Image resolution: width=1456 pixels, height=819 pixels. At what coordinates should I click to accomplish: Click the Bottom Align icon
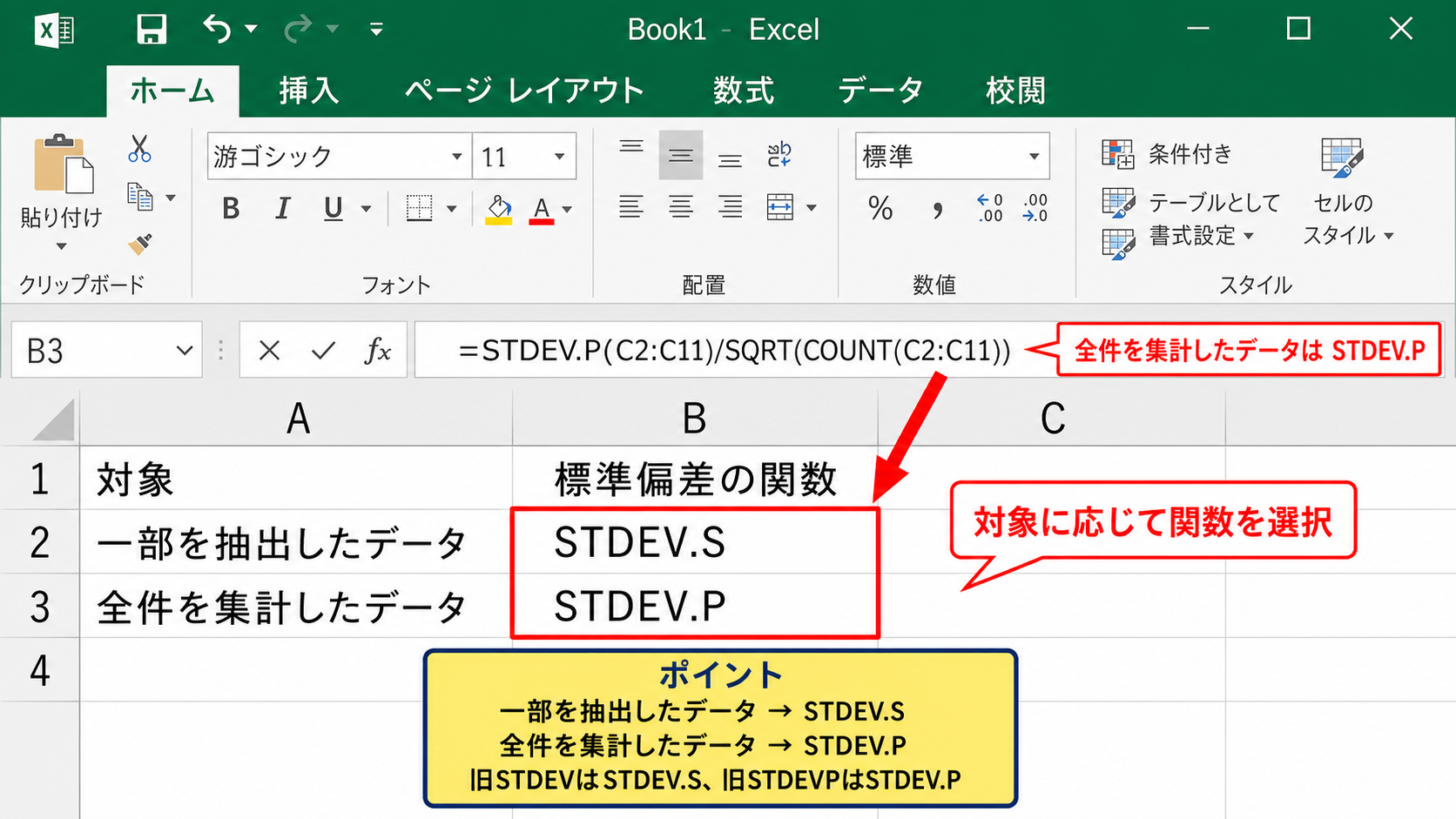click(730, 159)
